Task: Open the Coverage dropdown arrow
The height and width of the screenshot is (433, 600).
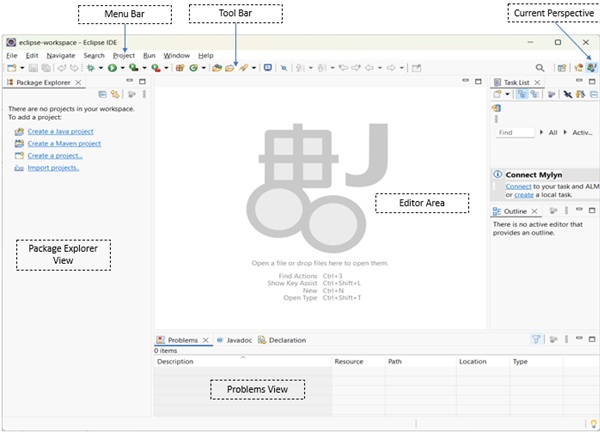Action: tap(144, 68)
